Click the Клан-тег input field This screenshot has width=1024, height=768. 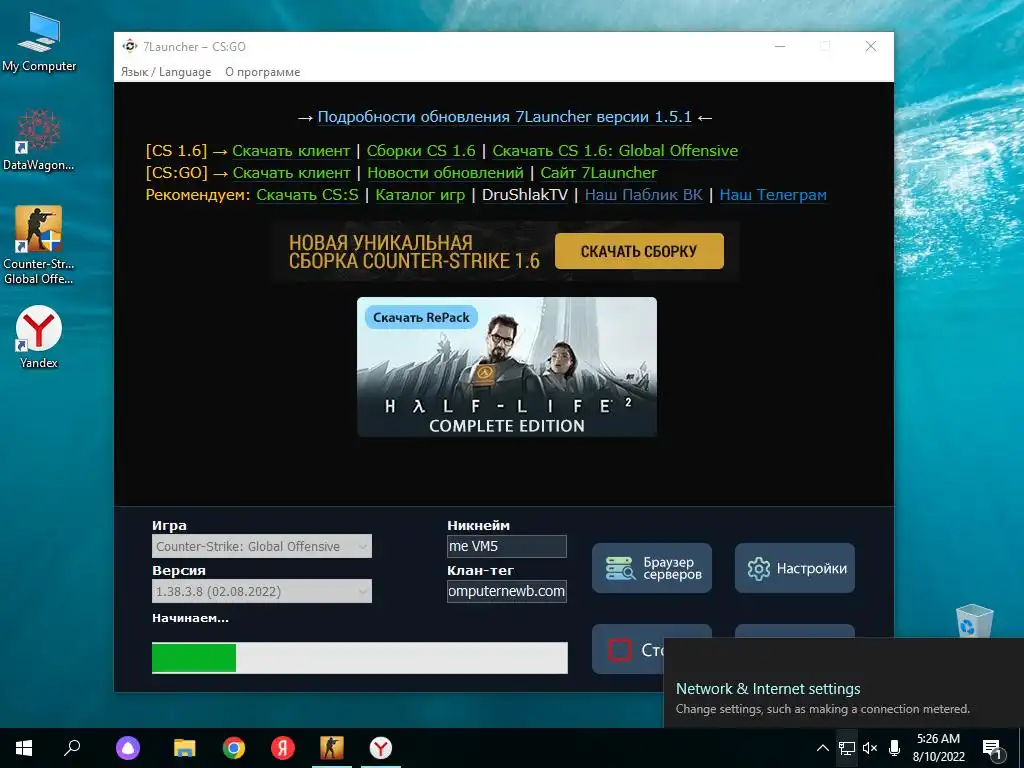[x=507, y=591]
